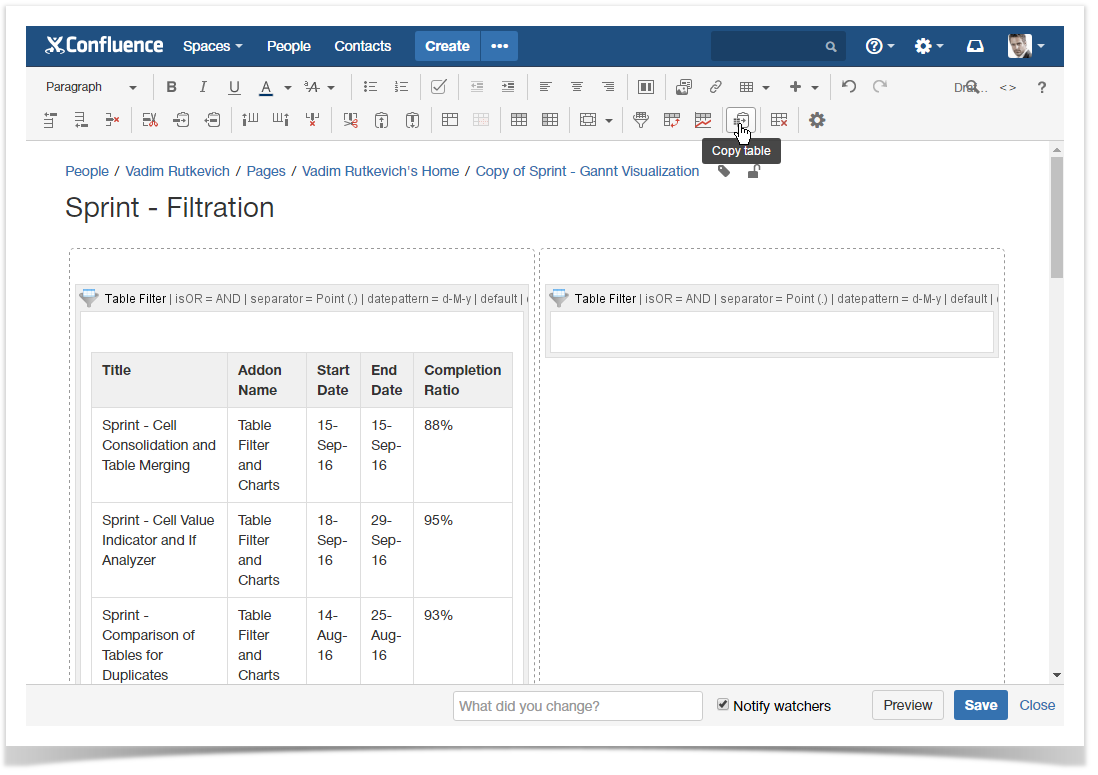Open the administration gear menu
Viewport: 1098px width, 775px height.
pyautogui.click(x=929, y=46)
